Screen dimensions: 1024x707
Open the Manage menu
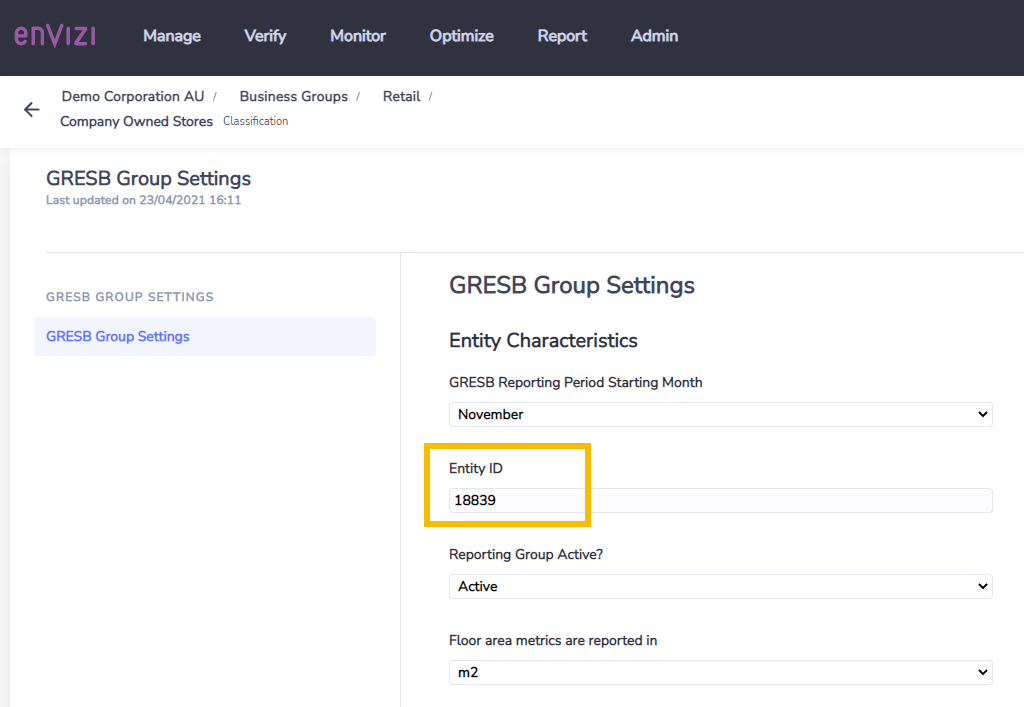coord(172,36)
